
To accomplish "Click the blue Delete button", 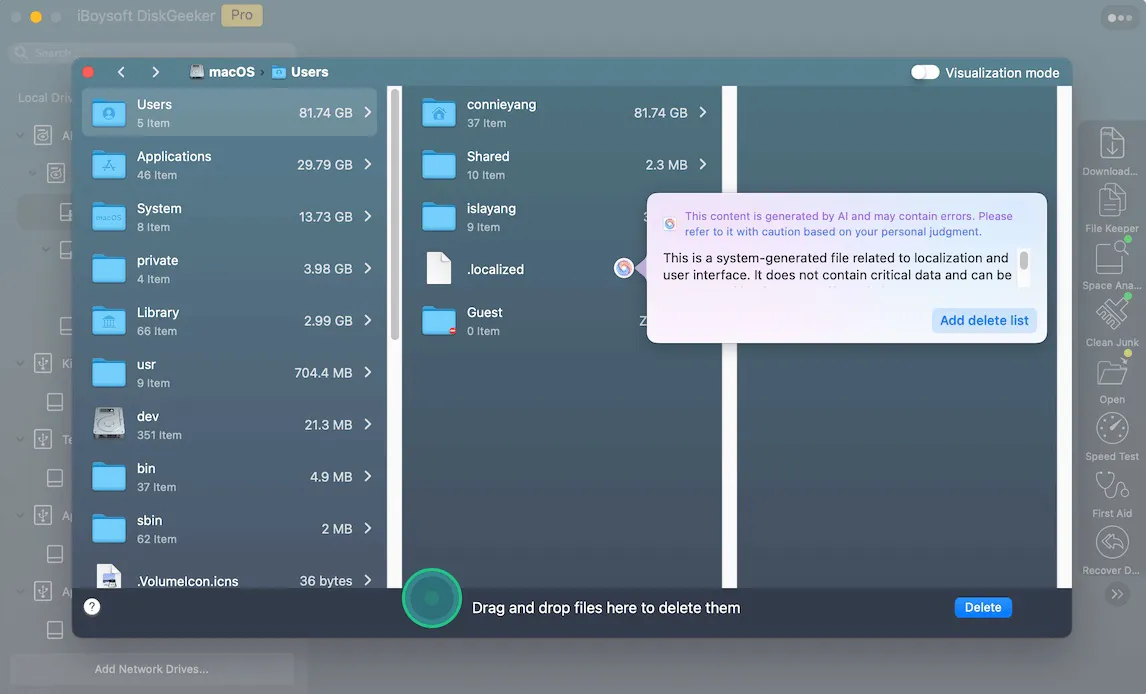I will click(x=983, y=608).
